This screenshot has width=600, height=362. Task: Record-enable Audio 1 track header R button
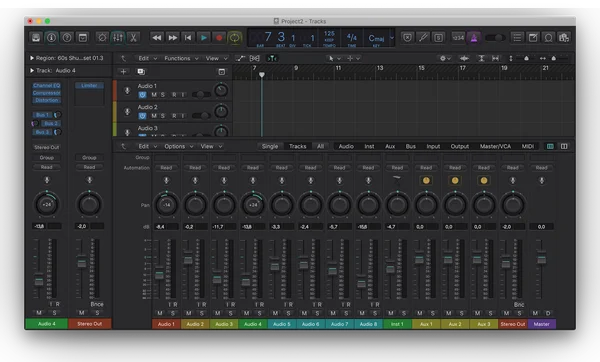pos(174,95)
